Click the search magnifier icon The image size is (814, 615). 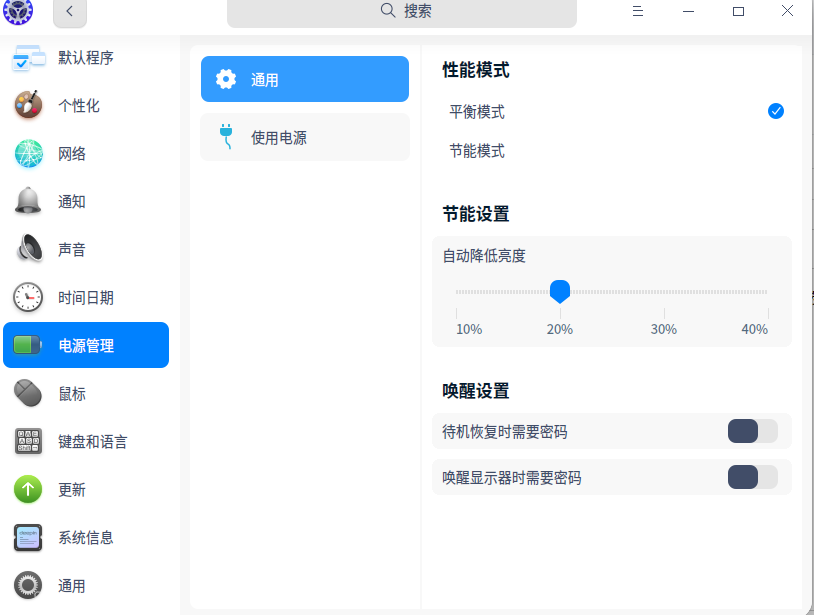[x=388, y=10]
